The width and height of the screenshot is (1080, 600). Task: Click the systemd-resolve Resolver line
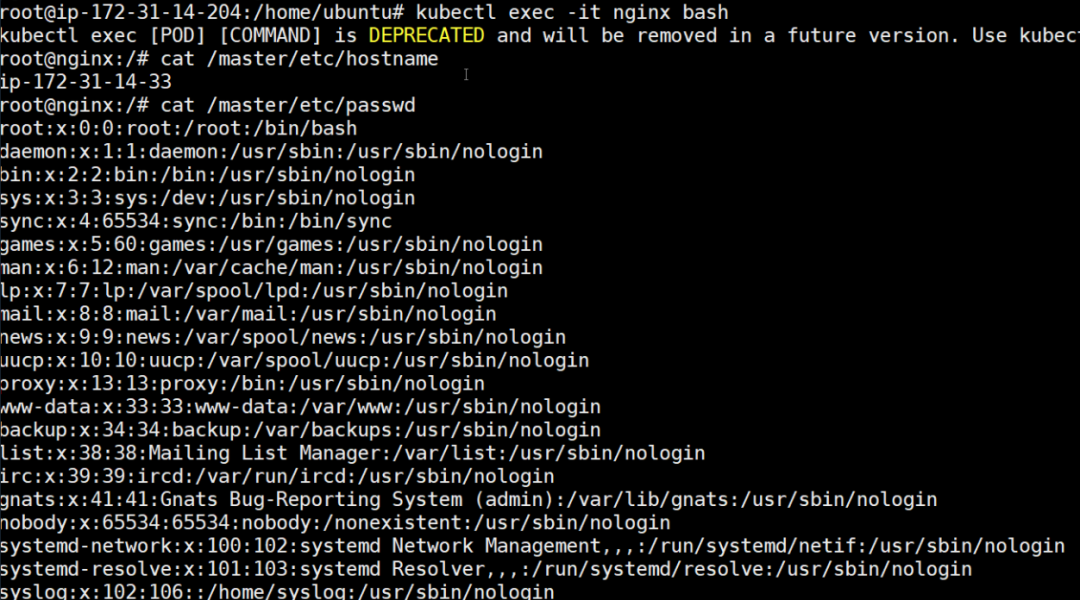coord(486,569)
